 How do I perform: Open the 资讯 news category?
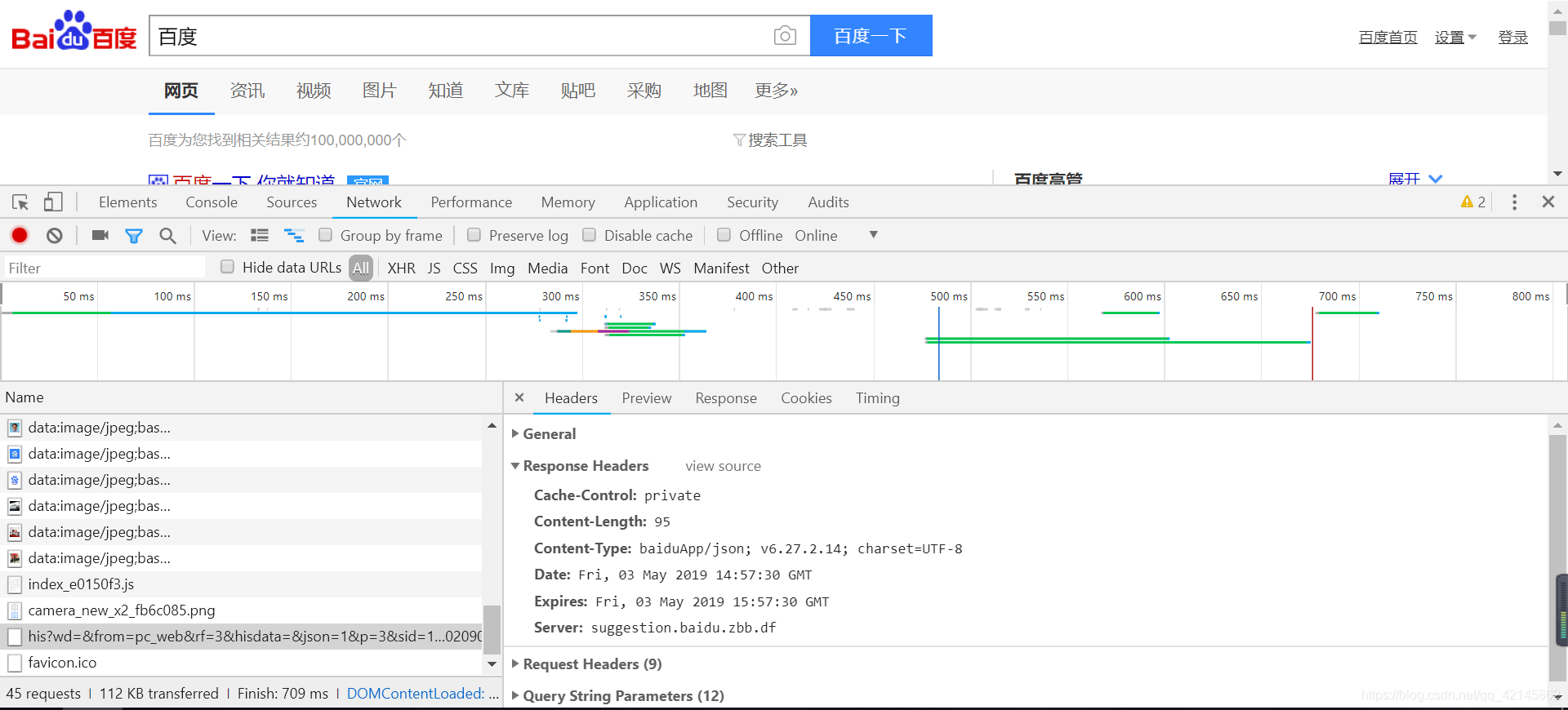coord(247,91)
